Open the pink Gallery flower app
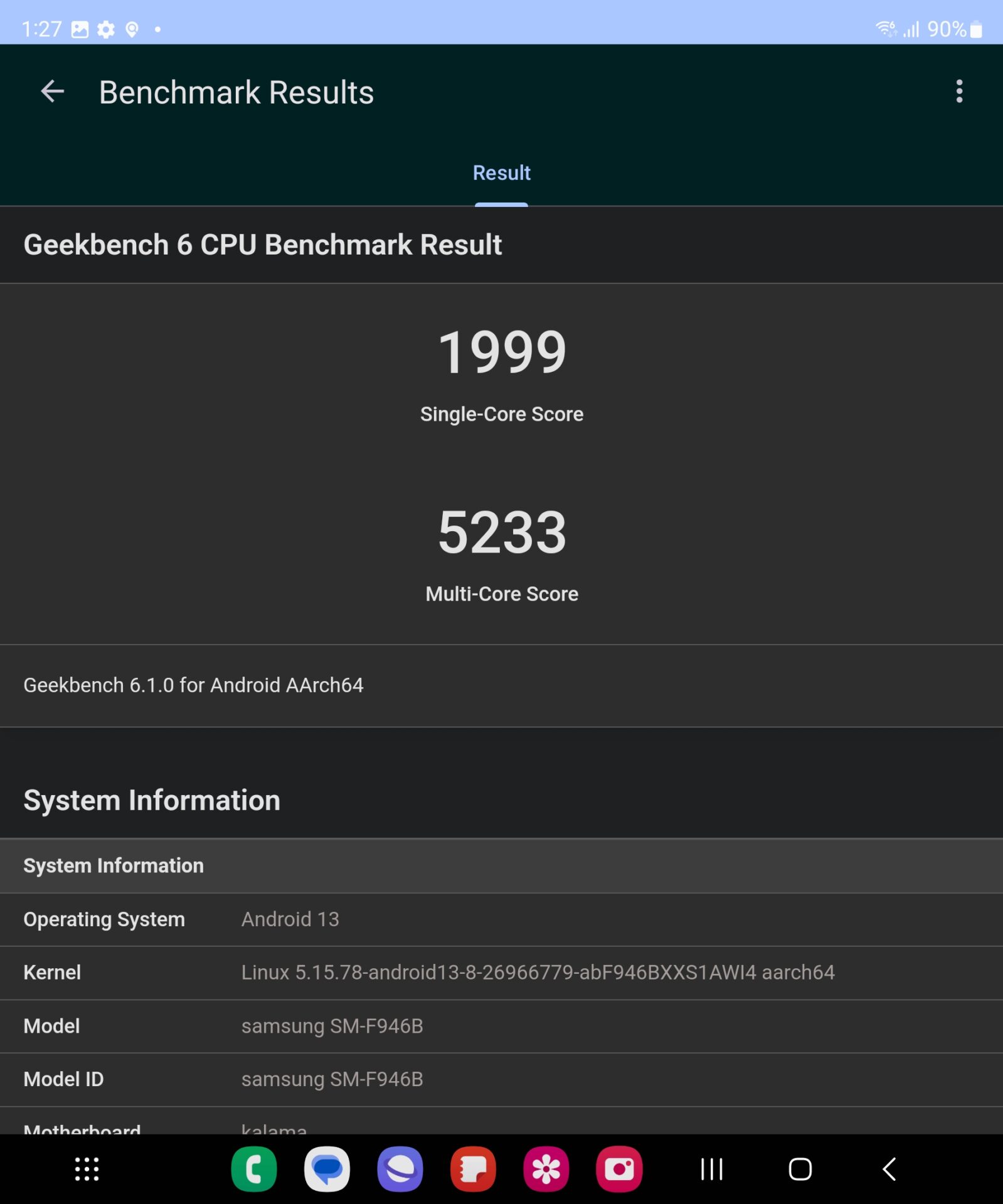 coord(546,1169)
